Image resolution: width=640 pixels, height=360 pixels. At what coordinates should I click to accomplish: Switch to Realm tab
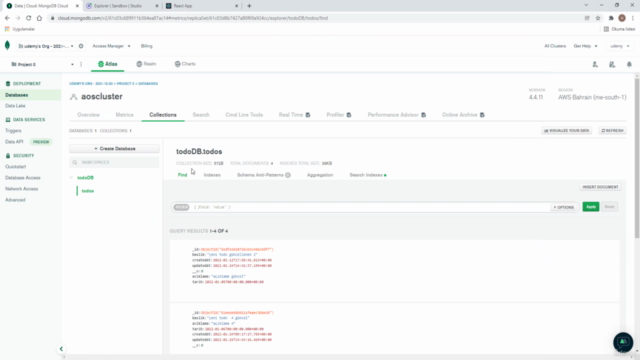pos(146,64)
